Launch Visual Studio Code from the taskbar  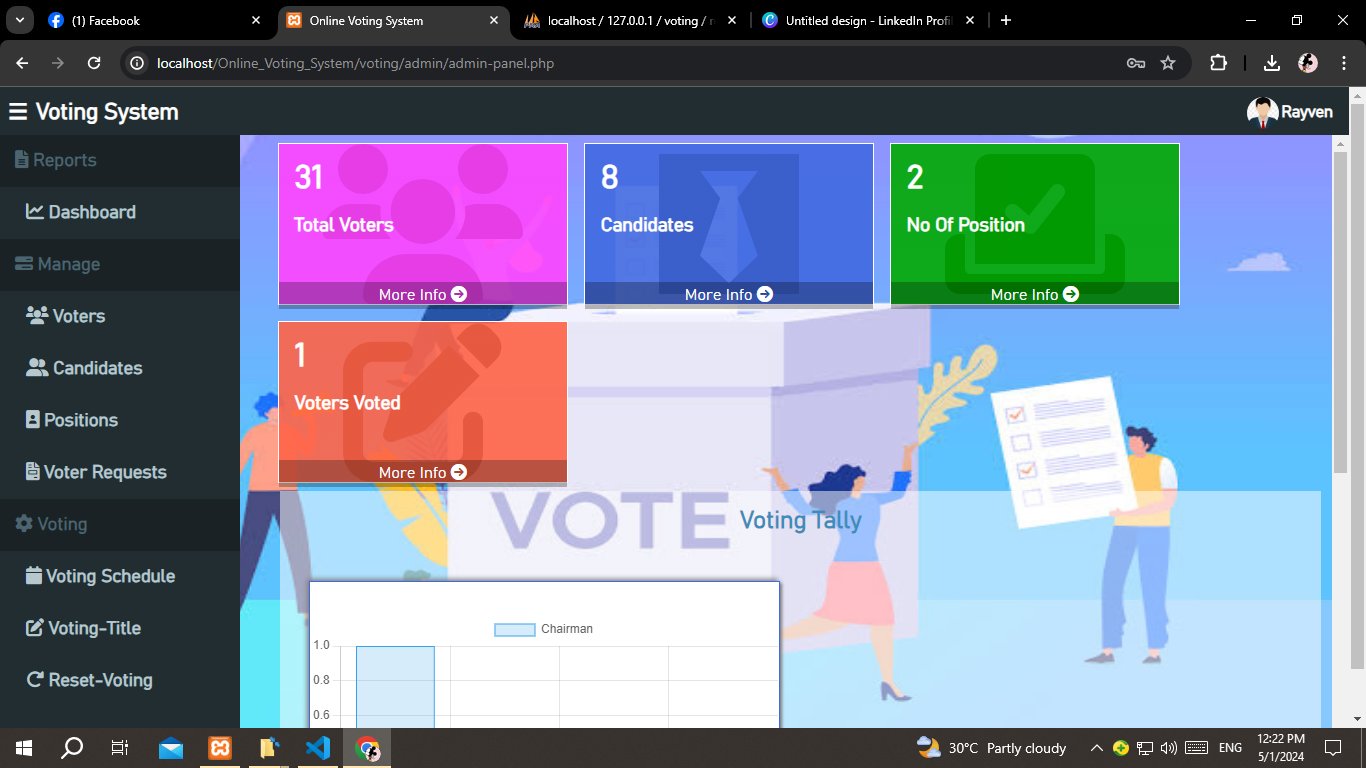pyautogui.click(x=318, y=747)
